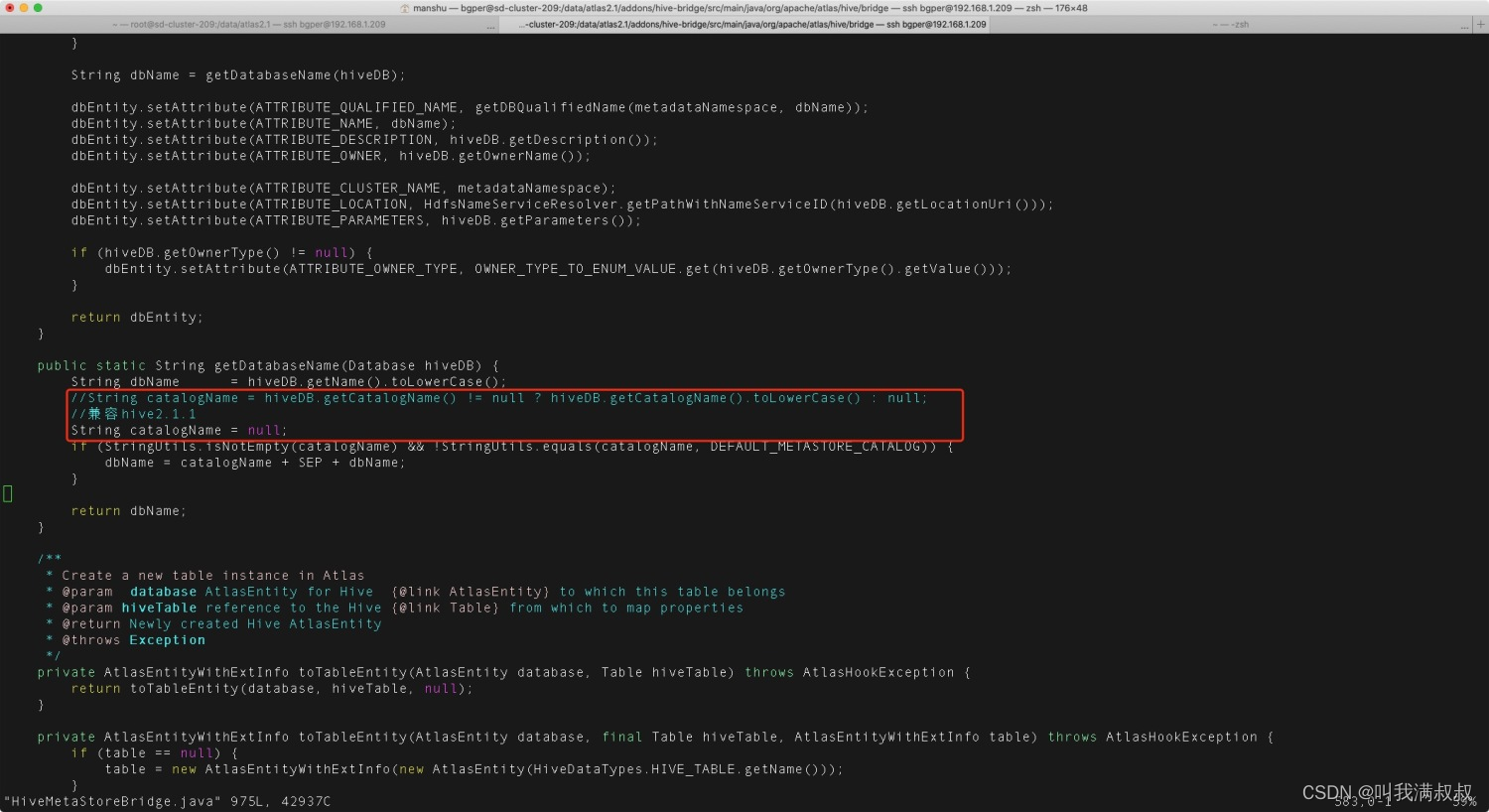Click the StringUtils.isNotEmpty(catalogName) if line
The image size is (1489, 812).
(x=512, y=447)
